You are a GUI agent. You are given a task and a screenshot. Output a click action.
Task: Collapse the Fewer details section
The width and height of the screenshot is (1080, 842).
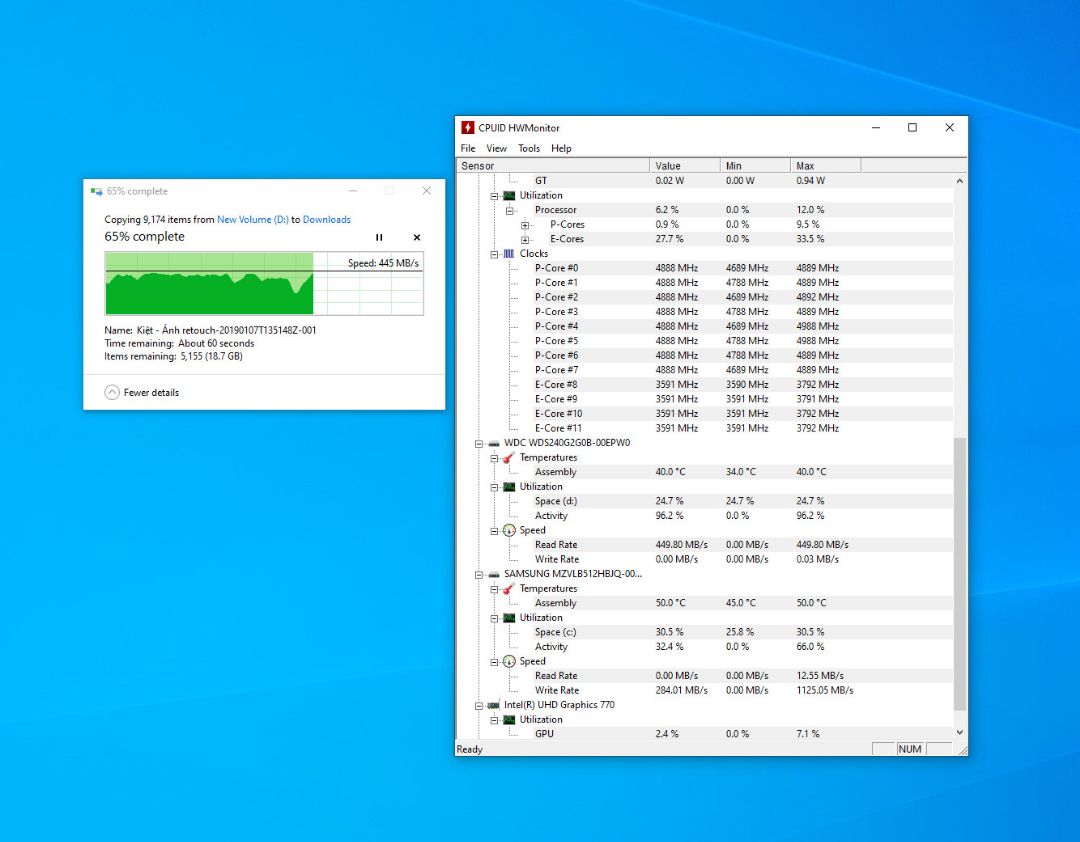112,393
